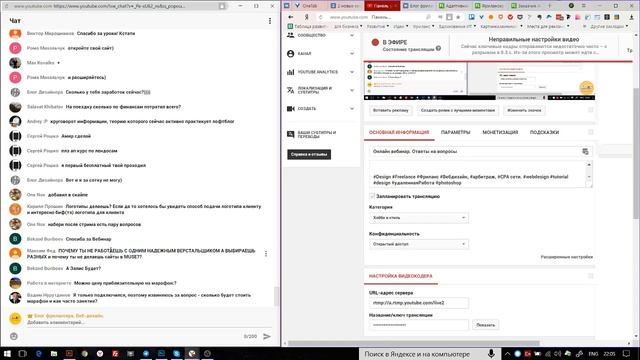Toggle collapse box on Основная информация panel
Image resolution: width=640 pixels, height=360 pixels.
click(591, 132)
